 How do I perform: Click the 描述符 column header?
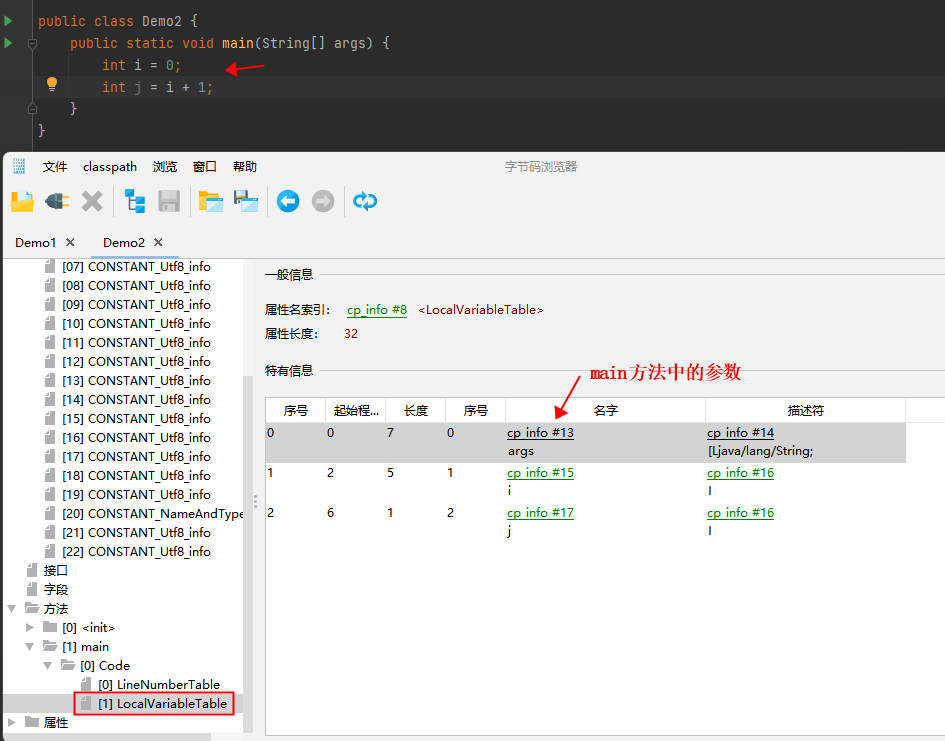tap(806, 411)
